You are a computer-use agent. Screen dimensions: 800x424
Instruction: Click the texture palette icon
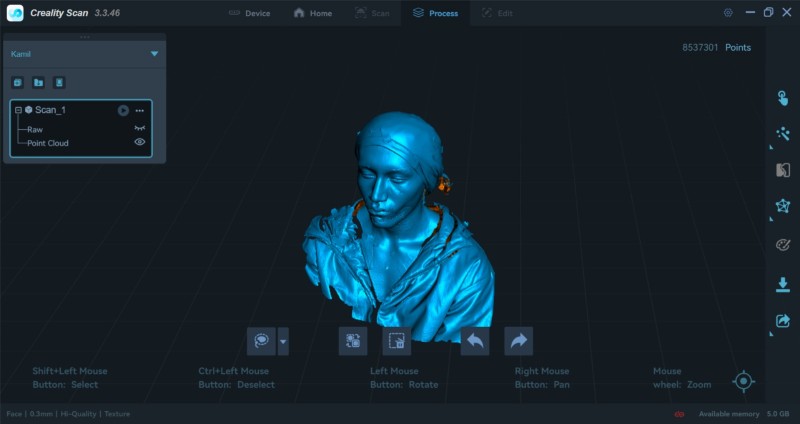[x=783, y=245]
